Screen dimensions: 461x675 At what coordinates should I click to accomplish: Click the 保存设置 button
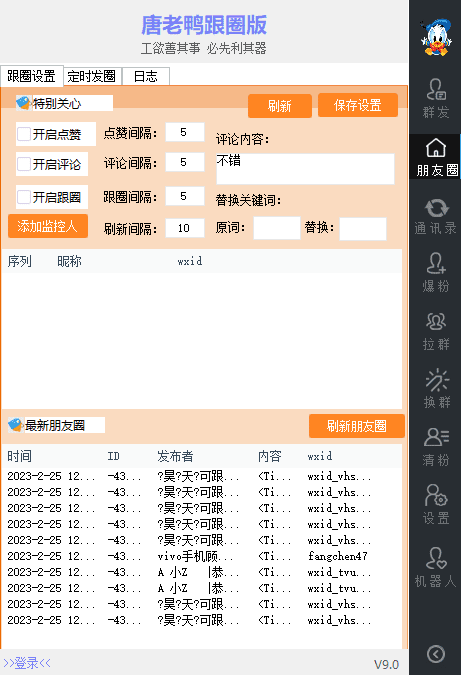pyautogui.click(x=358, y=105)
